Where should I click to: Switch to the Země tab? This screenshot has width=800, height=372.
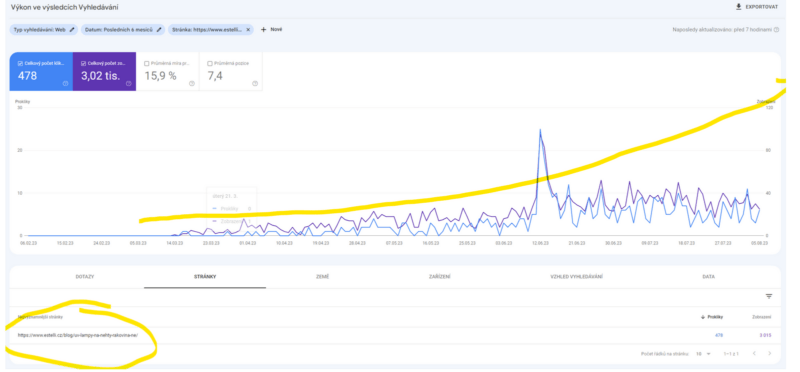[x=322, y=277]
